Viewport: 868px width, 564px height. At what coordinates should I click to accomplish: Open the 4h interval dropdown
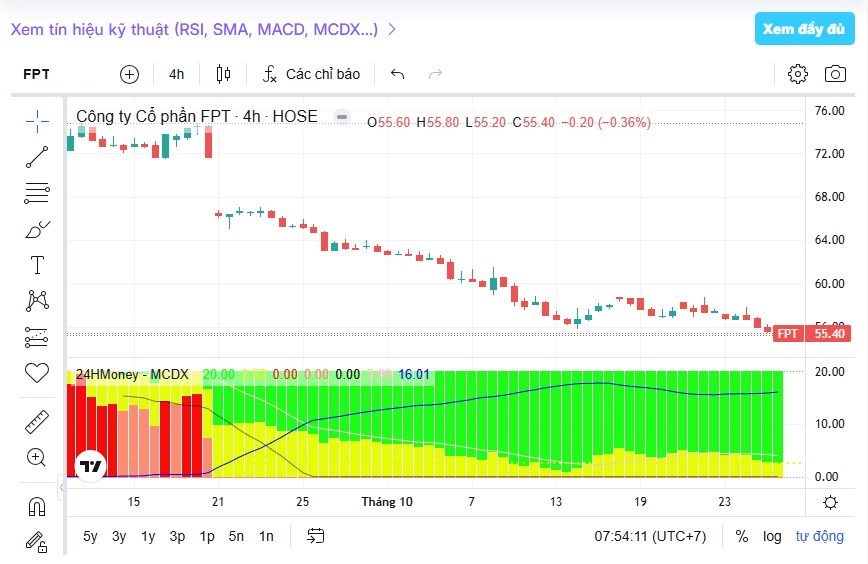177,74
